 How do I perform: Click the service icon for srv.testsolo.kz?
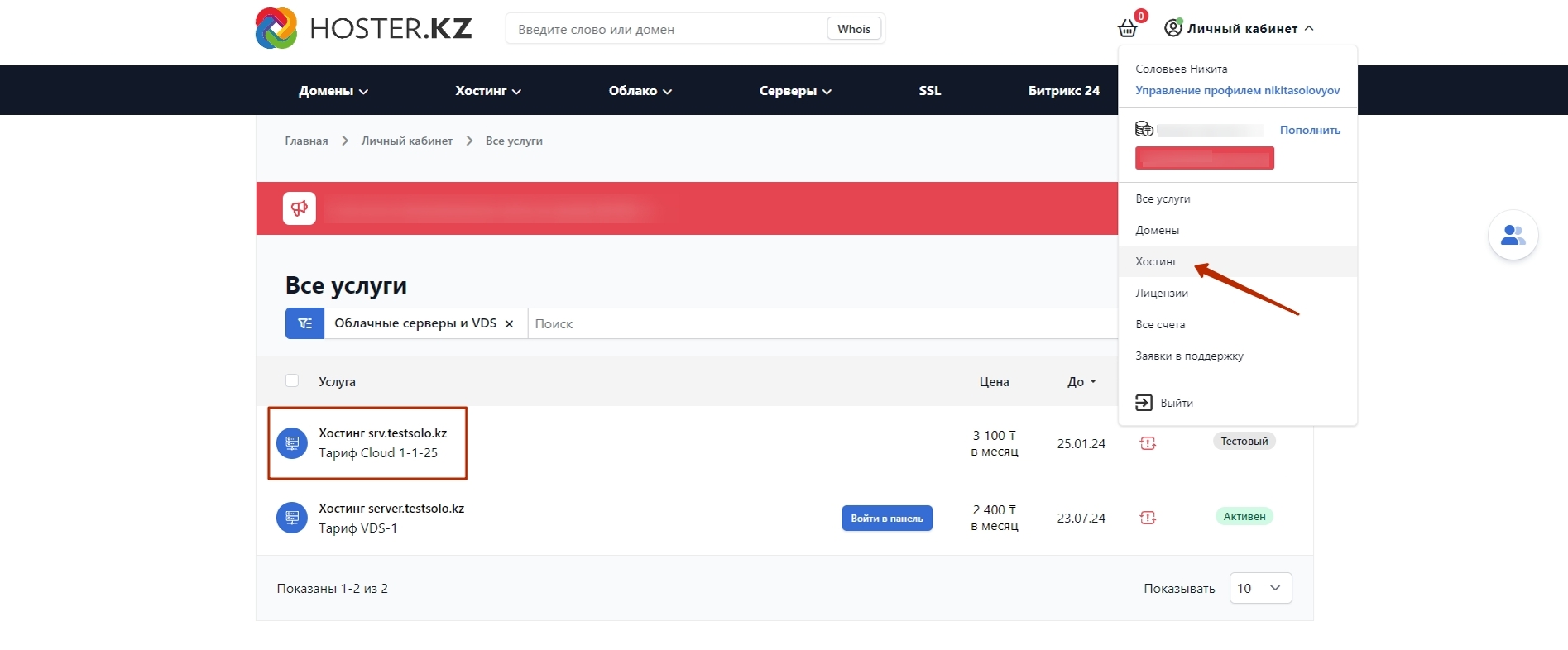tap(291, 443)
